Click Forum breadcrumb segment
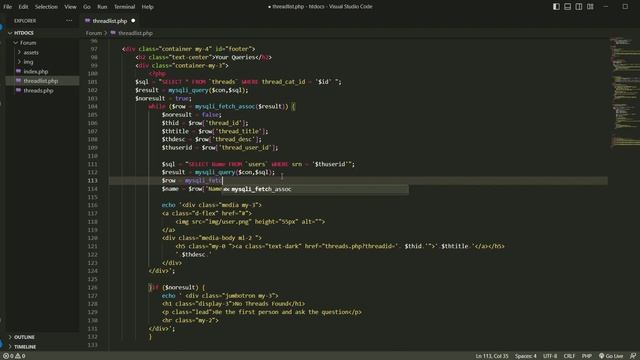 click(93, 33)
